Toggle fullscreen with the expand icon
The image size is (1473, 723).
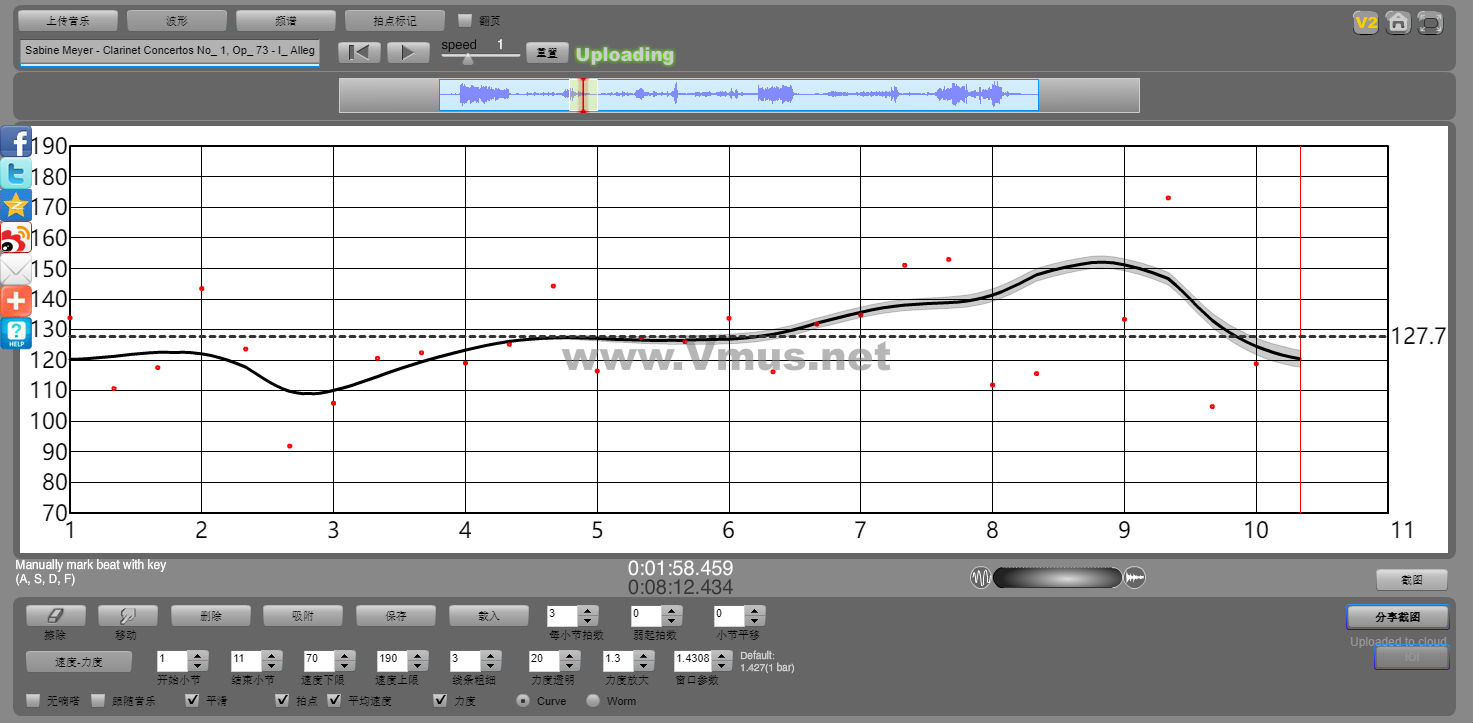[1431, 23]
